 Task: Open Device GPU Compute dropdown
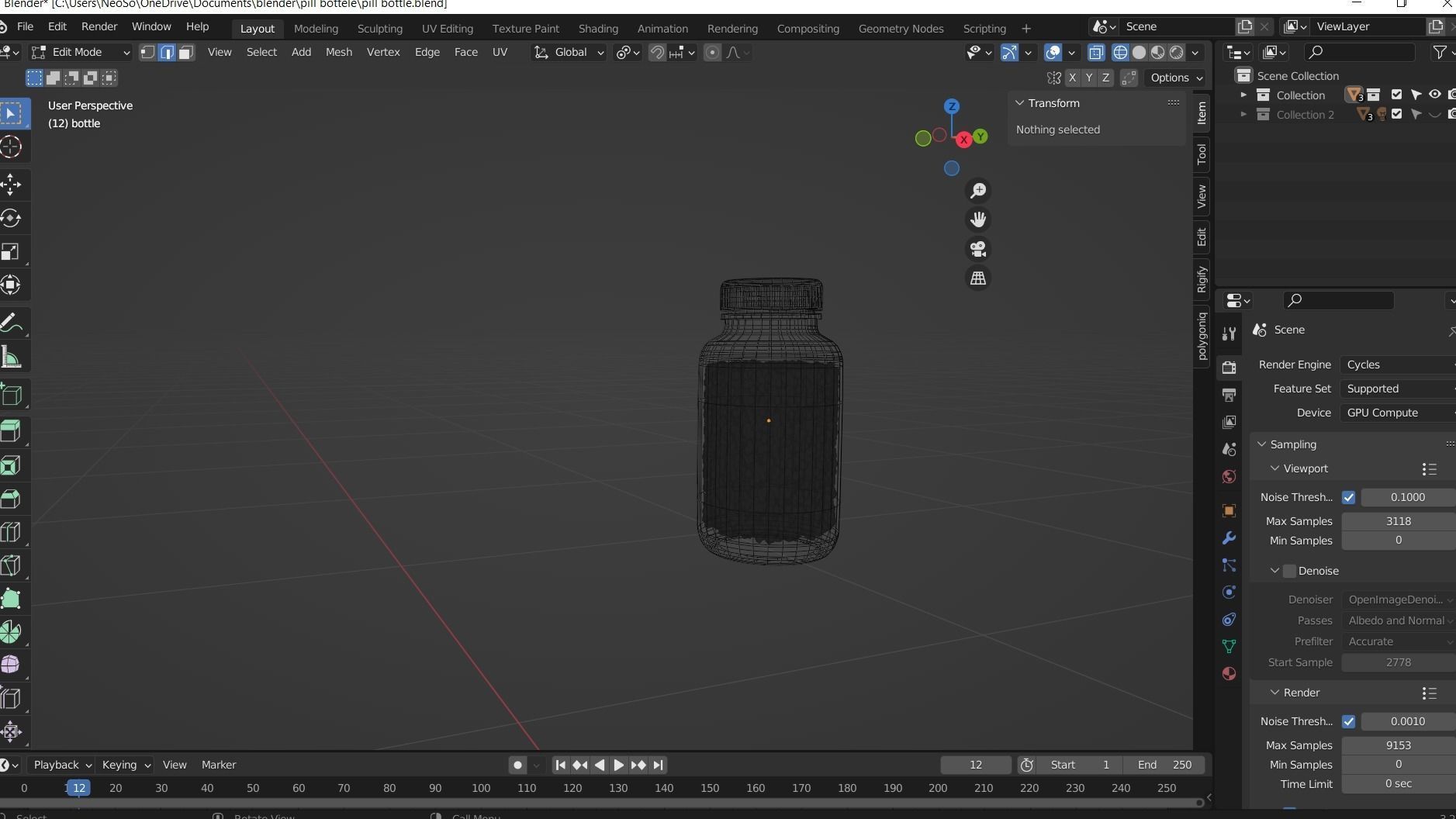(1398, 413)
